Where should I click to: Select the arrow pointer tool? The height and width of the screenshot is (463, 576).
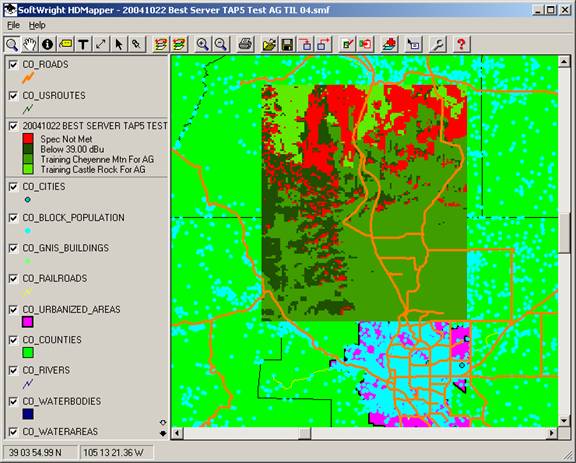(119, 44)
